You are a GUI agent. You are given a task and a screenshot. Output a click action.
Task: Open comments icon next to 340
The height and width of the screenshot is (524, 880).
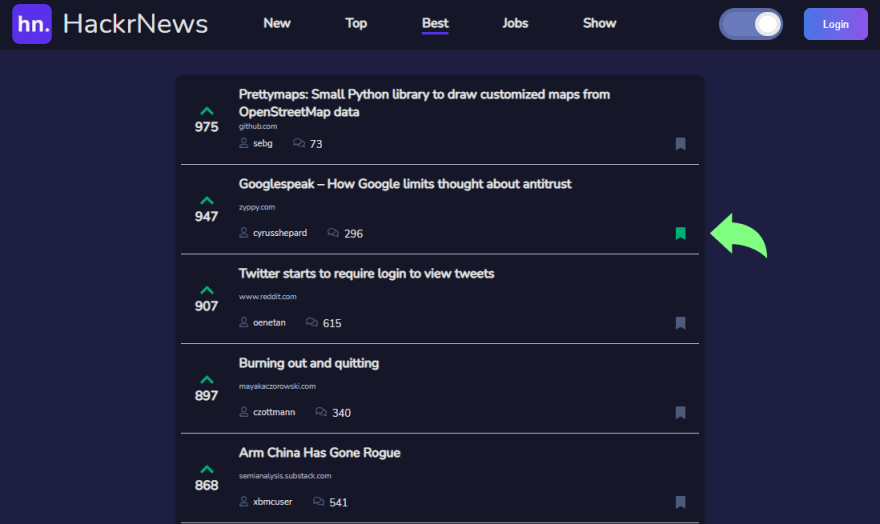(321, 412)
